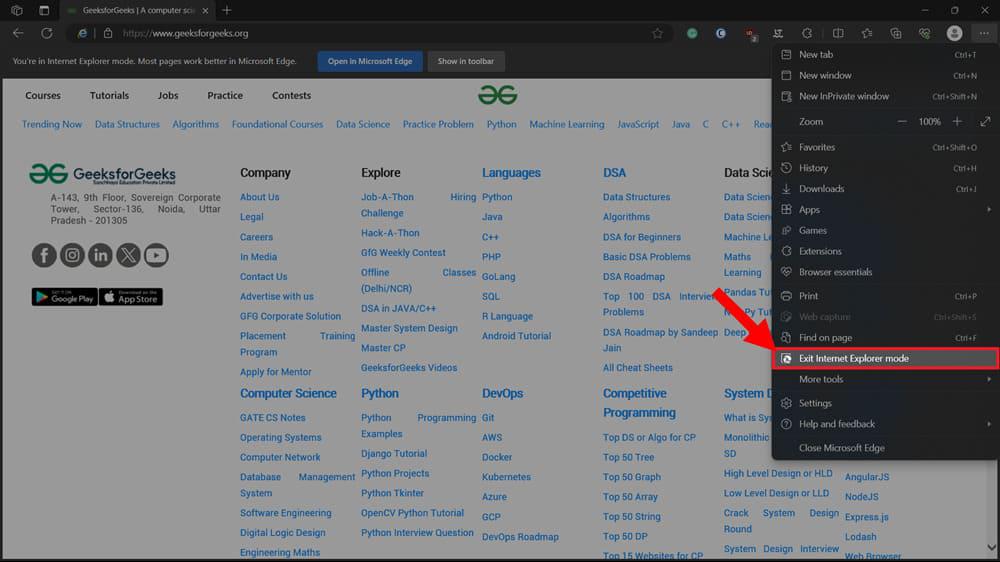Click the browser back arrow
This screenshot has height=562, width=1000.
[18, 33]
